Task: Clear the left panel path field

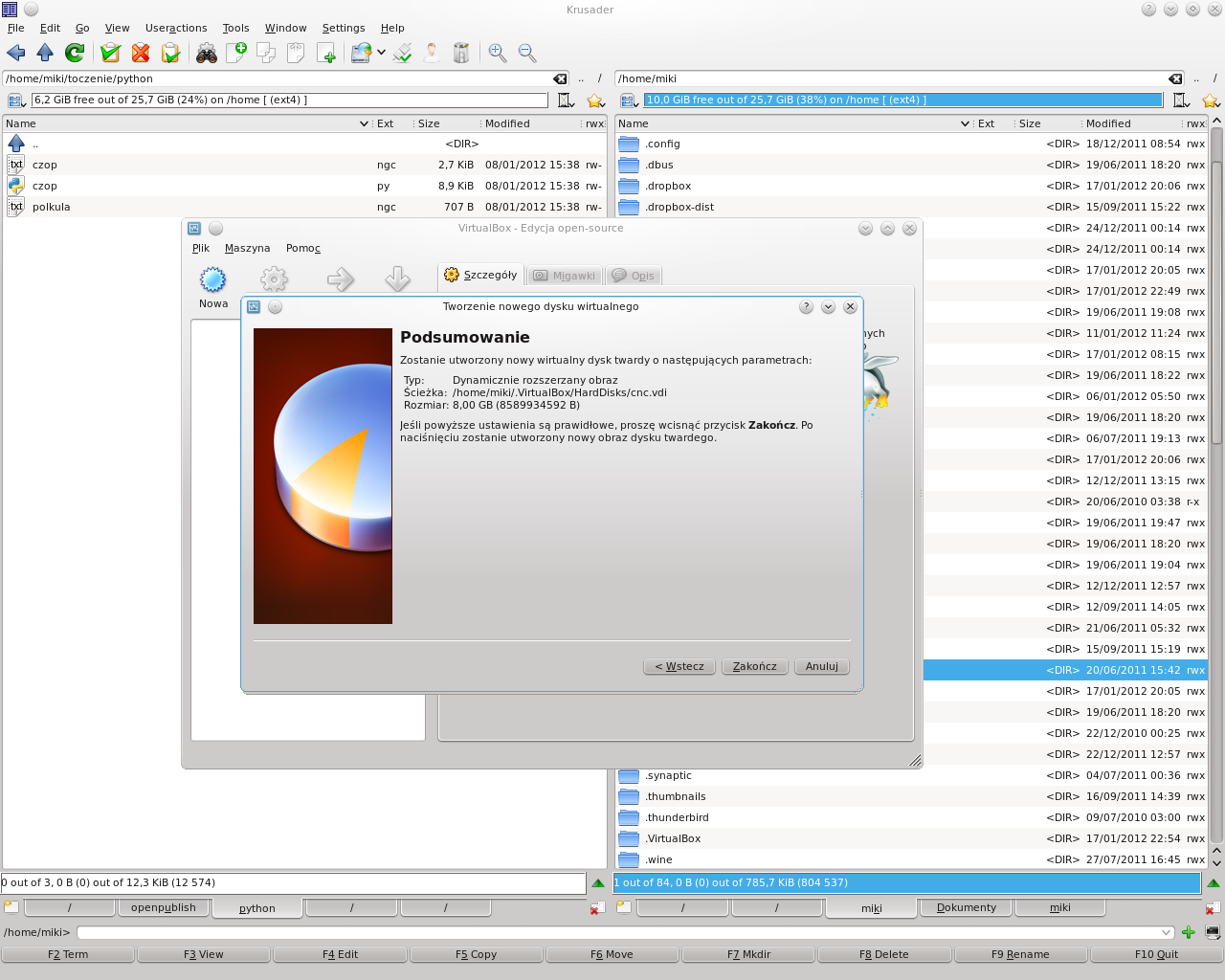Action: [x=560, y=78]
